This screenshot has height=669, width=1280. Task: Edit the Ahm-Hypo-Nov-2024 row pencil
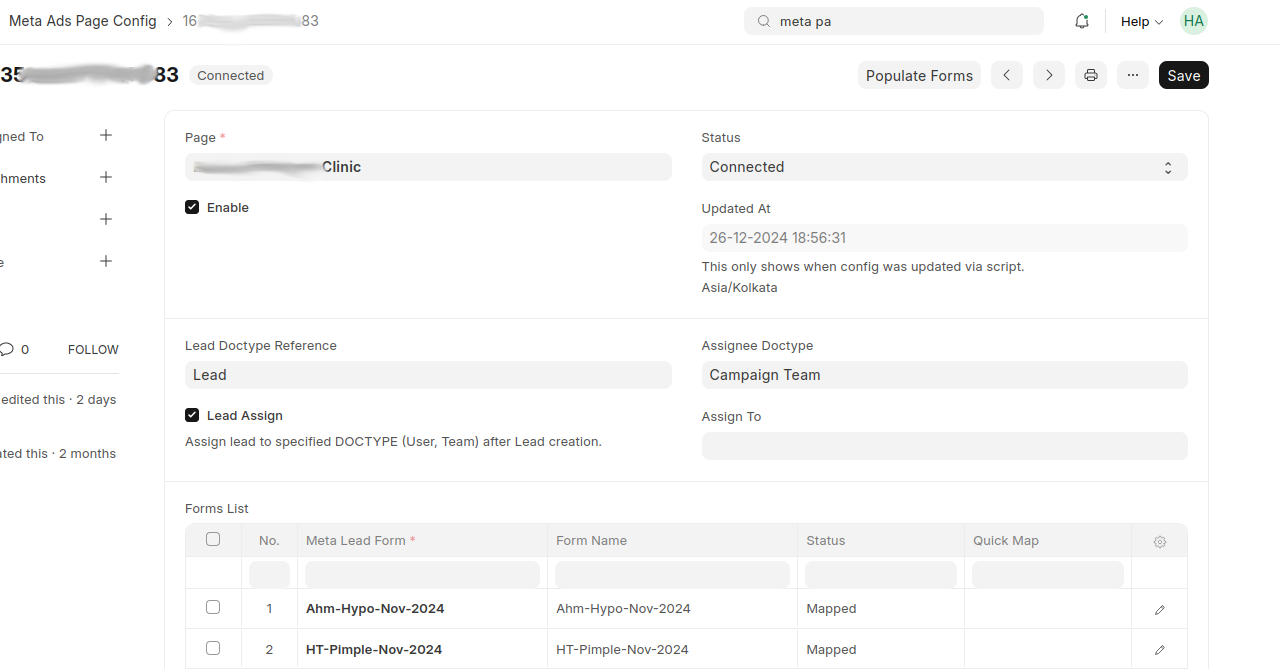tap(1160, 609)
